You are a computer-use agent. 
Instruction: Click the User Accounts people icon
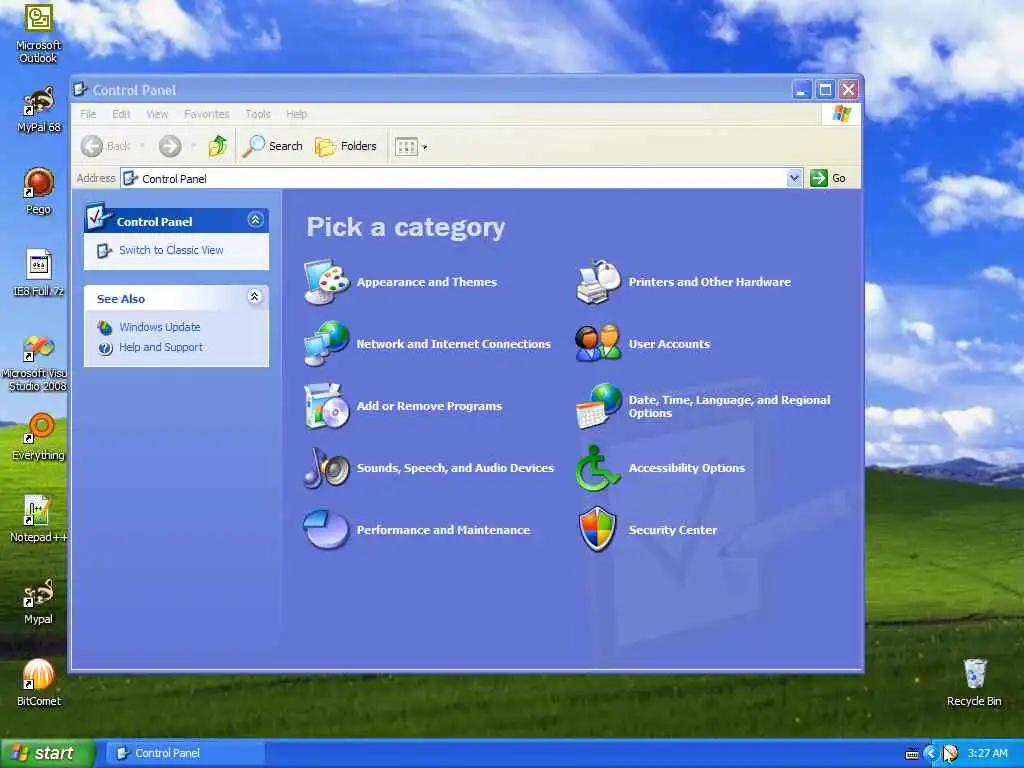[598, 344]
